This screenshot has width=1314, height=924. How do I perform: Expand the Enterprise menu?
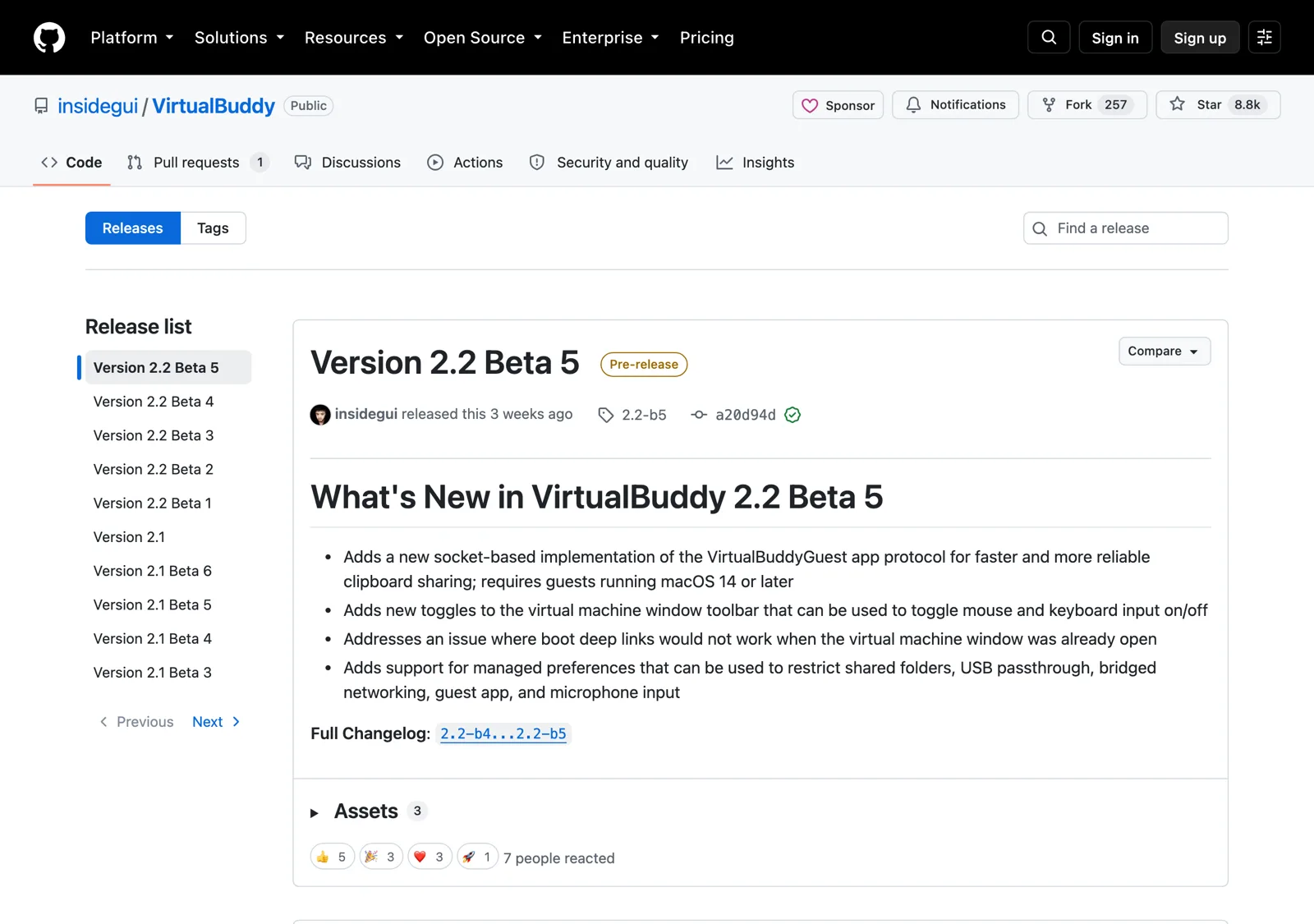(x=610, y=38)
